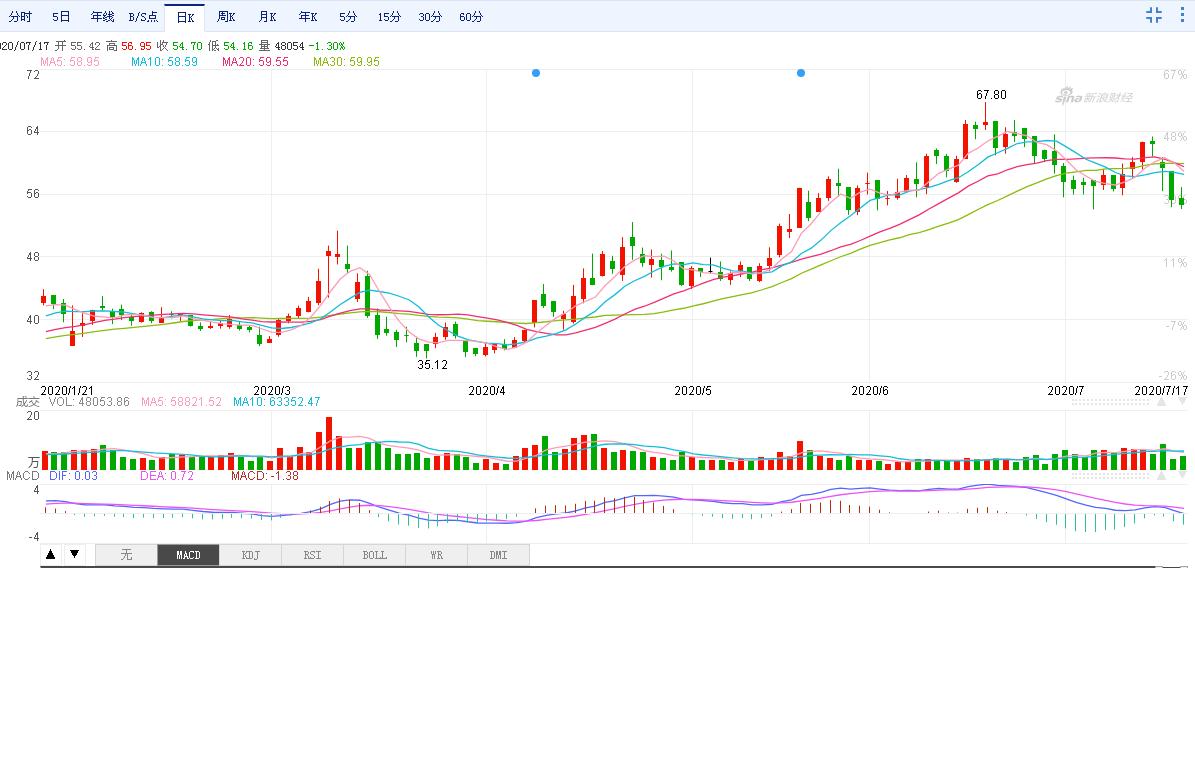This screenshot has height=761, width=1195.
Task: Click the MA30 legend label
Action: point(346,62)
